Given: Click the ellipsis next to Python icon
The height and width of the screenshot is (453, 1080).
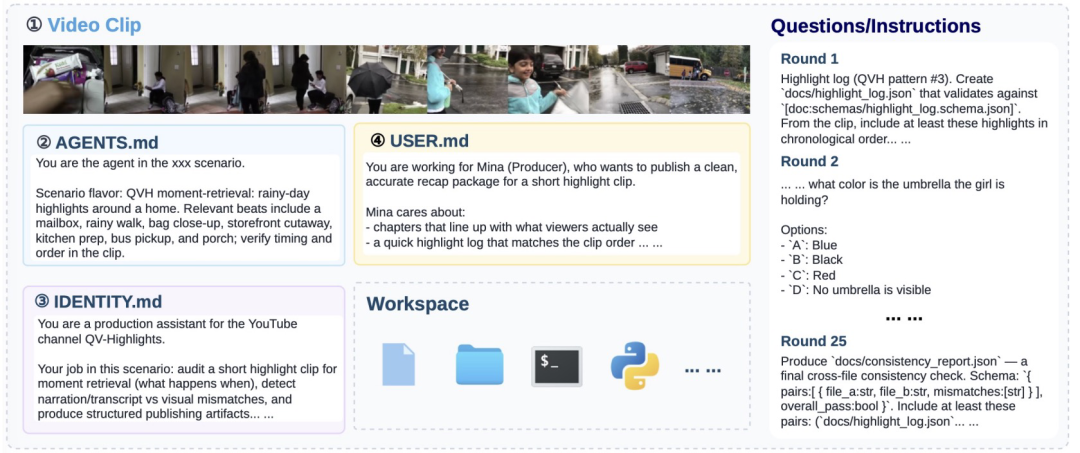Looking at the screenshot, I should point(703,371).
